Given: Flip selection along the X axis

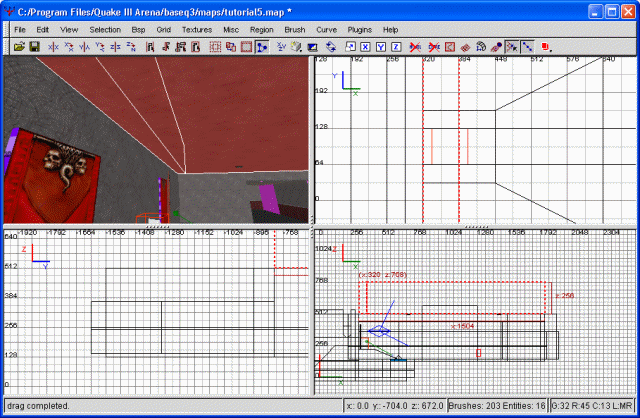Looking at the screenshot, I should [53, 47].
